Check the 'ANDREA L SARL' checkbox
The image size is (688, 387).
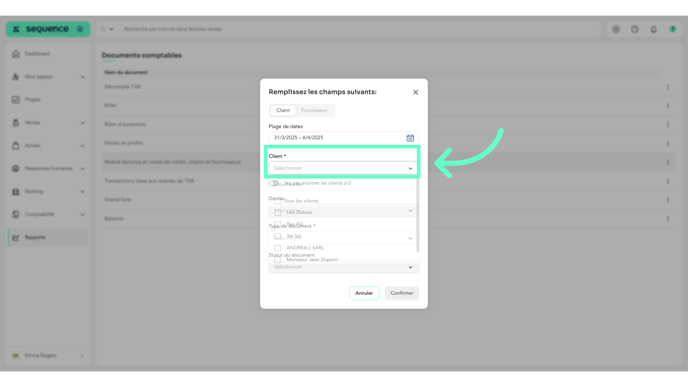pyautogui.click(x=277, y=248)
